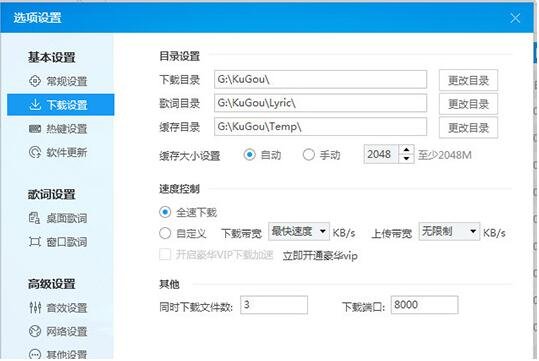Click the 下载设置 download arrow icon
Screen dimensions: 539x361
35,105
